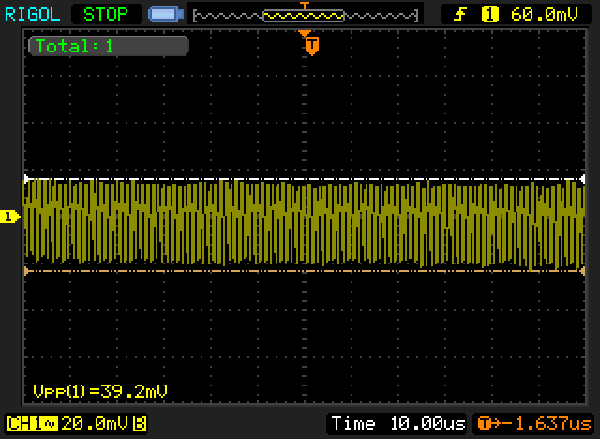Viewport: 600px width, 439px height.
Task: Click the rising edge trigger icon
Action: (x=460, y=15)
